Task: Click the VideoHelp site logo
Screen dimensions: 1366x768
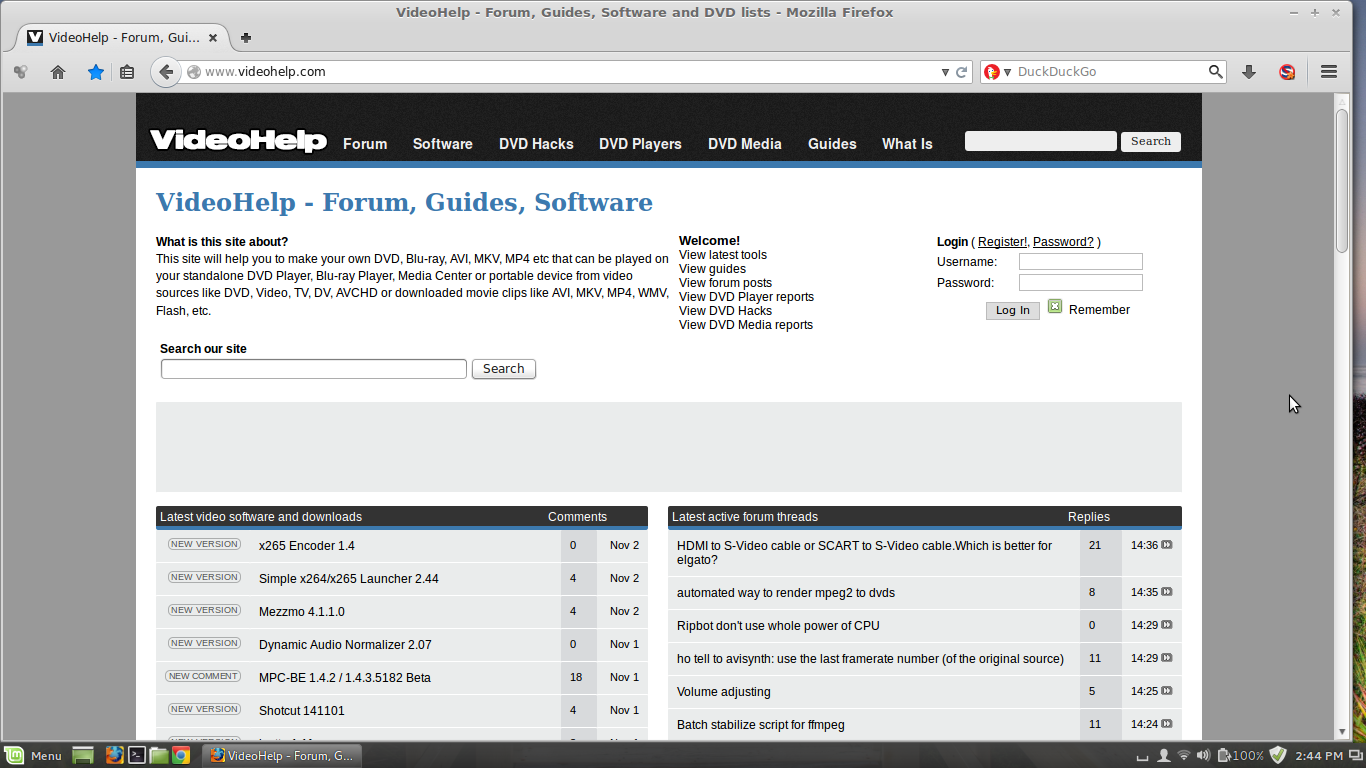Action: [238, 140]
